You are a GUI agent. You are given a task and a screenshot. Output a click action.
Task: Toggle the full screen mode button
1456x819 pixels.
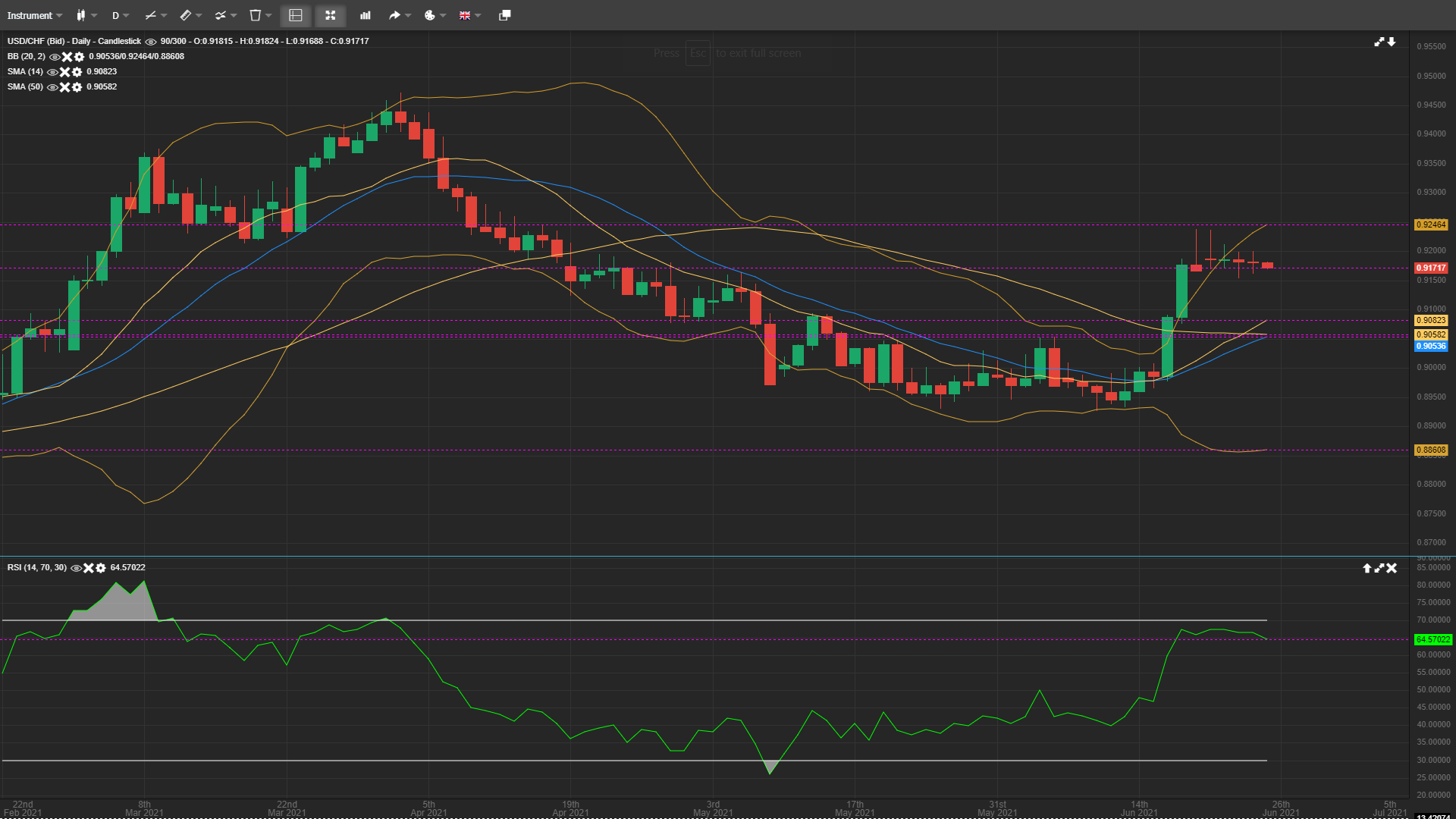330,15
